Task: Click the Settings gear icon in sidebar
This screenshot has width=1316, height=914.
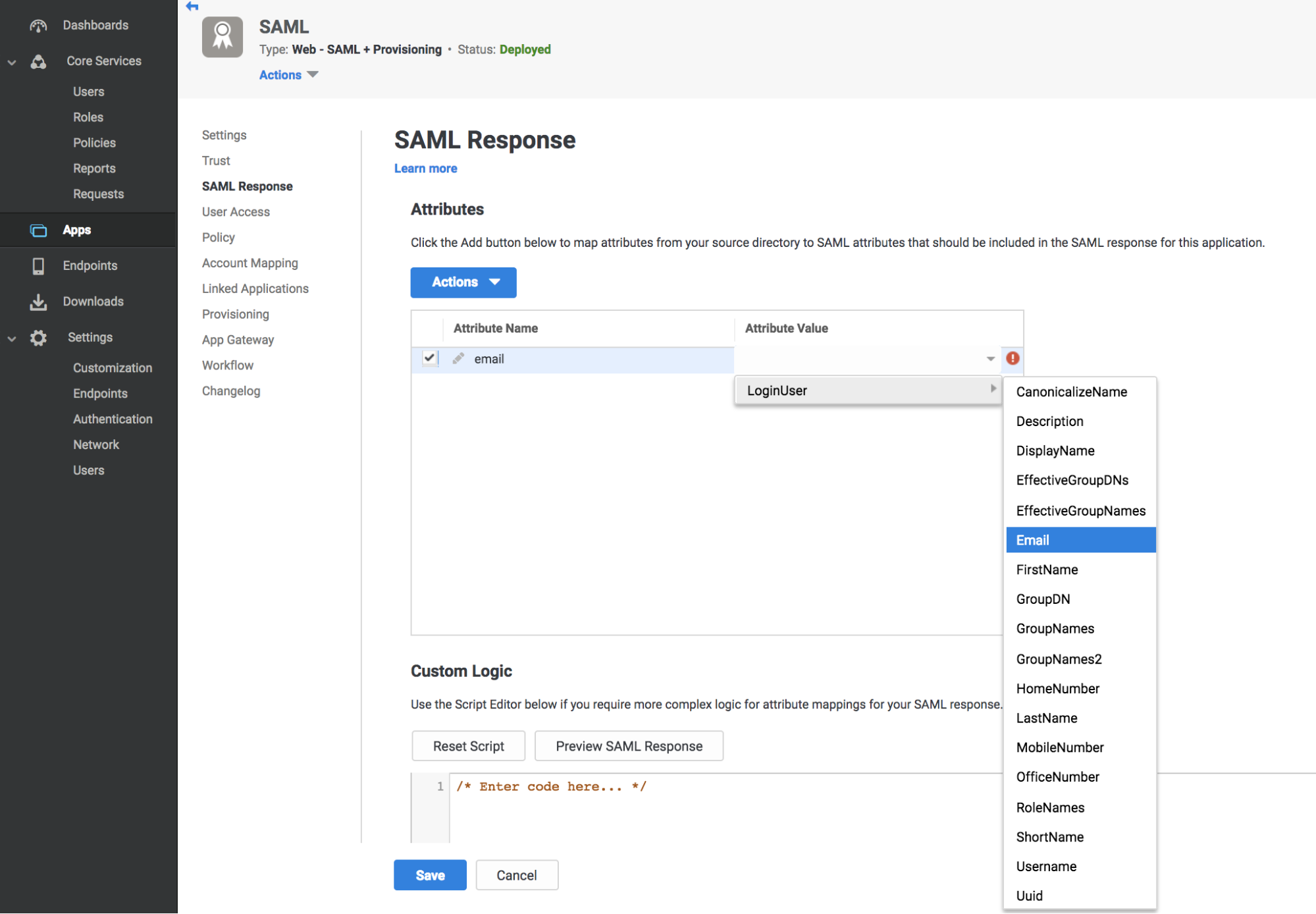Action: (x=39, y=336)
